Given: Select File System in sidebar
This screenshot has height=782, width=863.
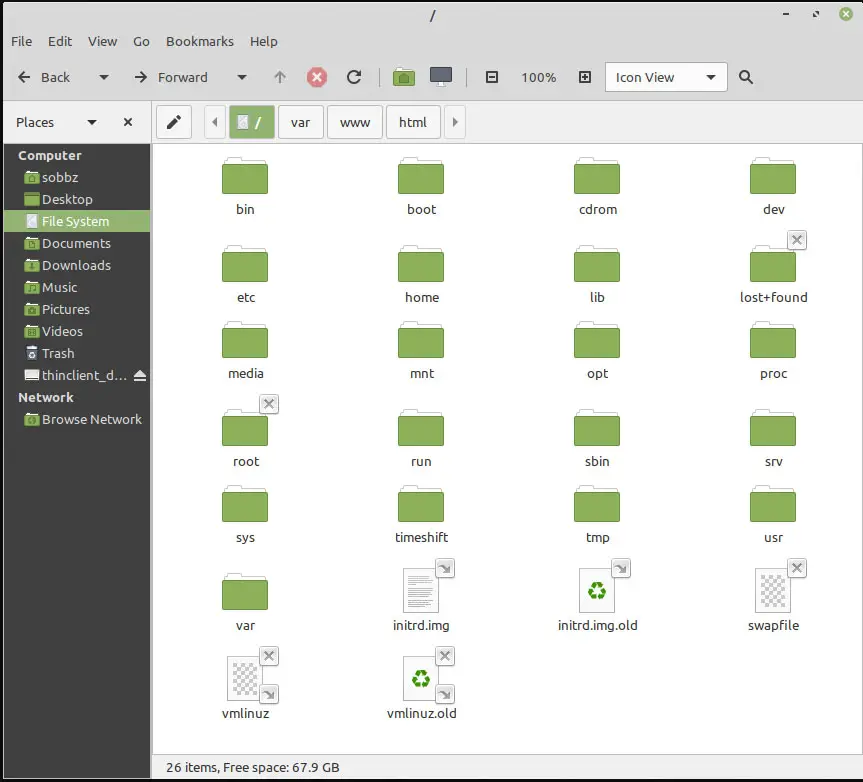Looking at the screenshot, I should (77, 221).
